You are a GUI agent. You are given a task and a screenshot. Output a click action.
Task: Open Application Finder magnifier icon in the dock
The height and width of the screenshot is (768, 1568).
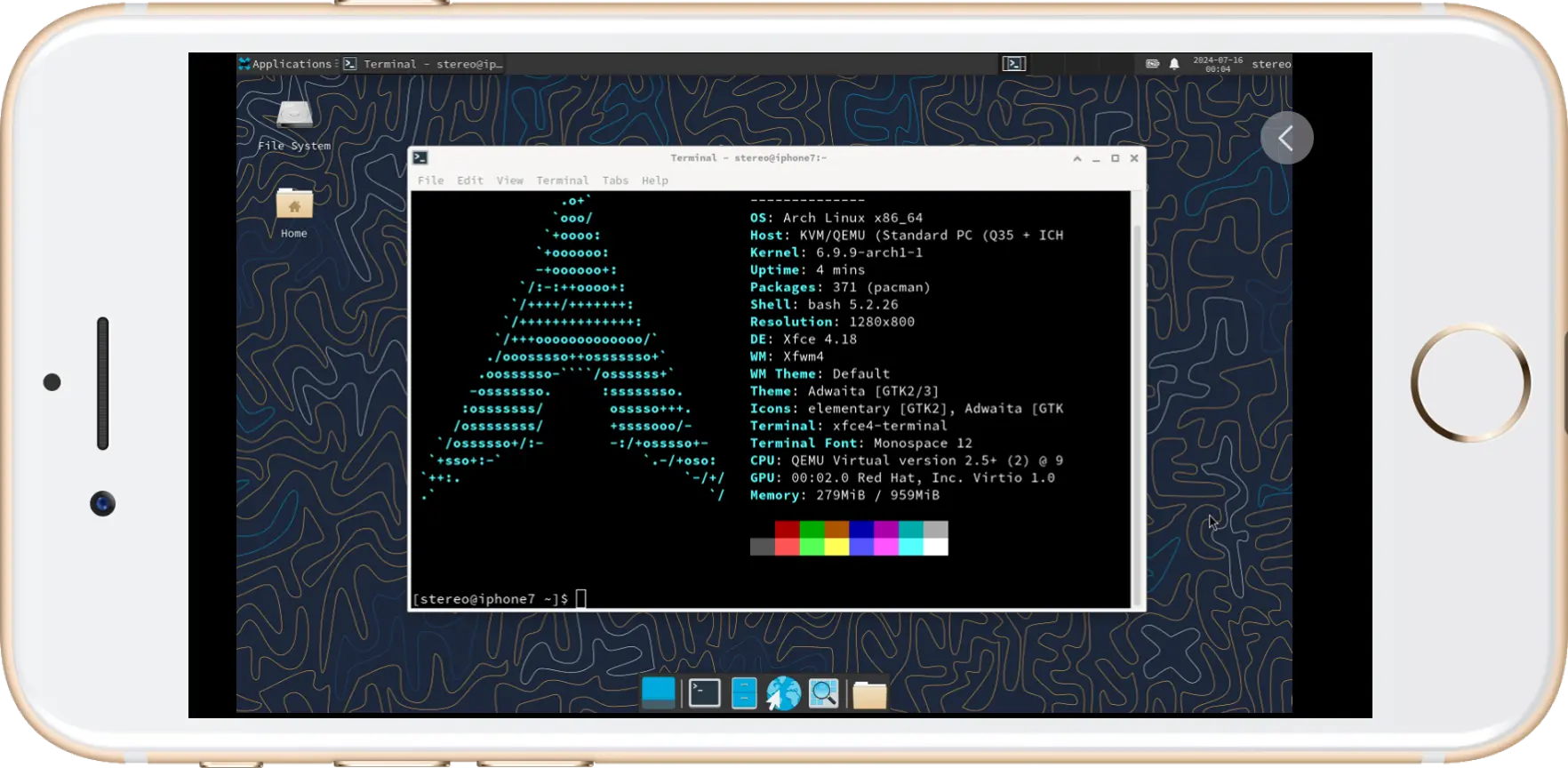pyautogui.click(x=824, y=693)
